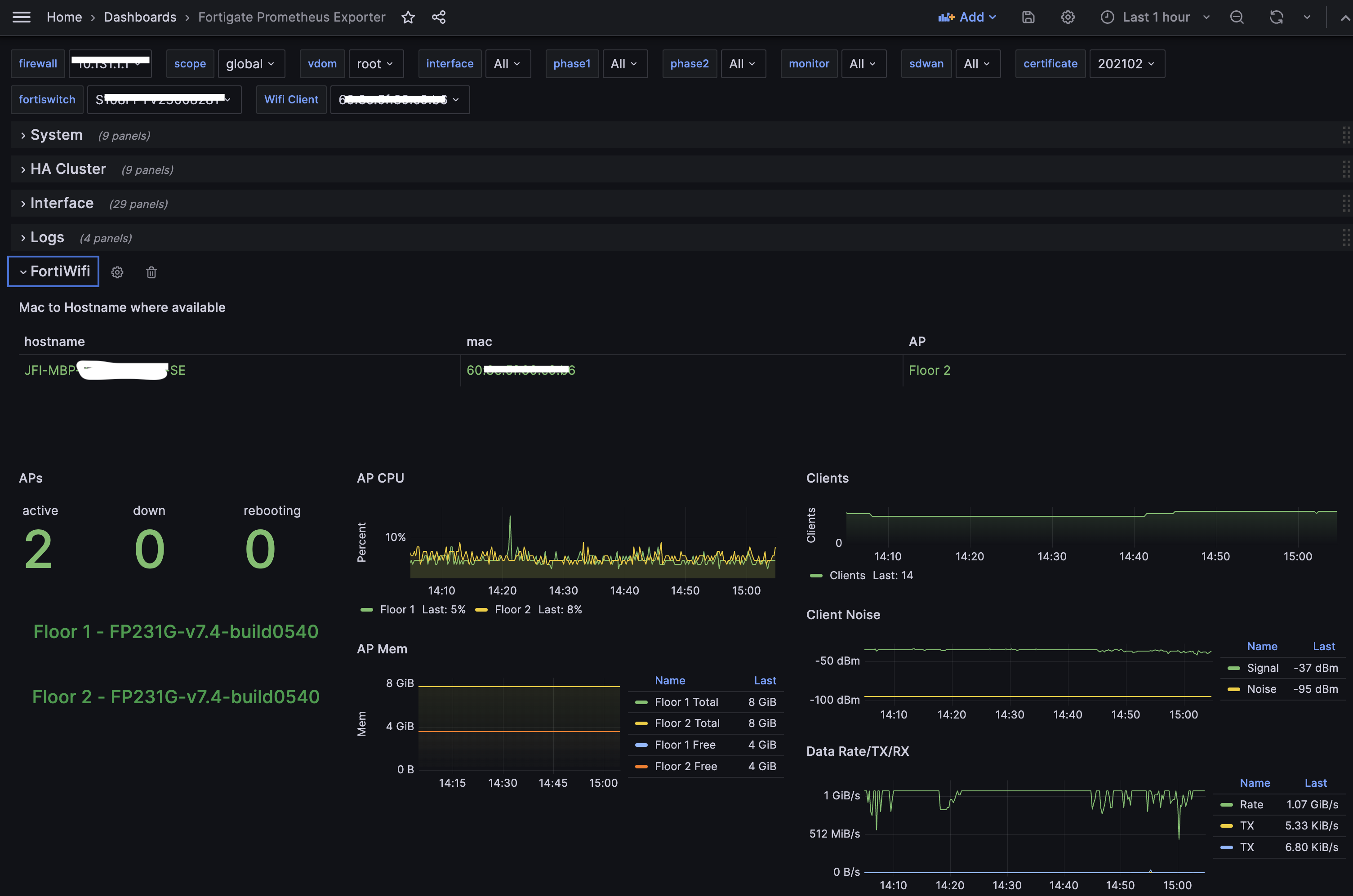Open FortiWifi row options gear

pos(117,273)
